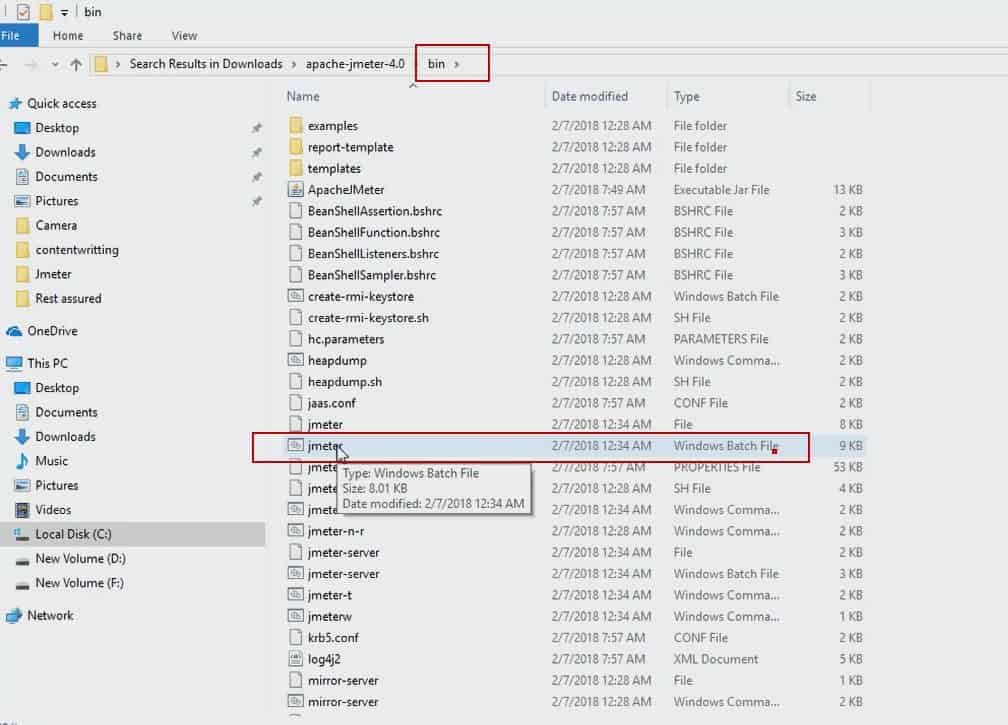1008x725 pixels.
Task: Open the Rest assured folder in sidebar
Action: tap(68, 299)
